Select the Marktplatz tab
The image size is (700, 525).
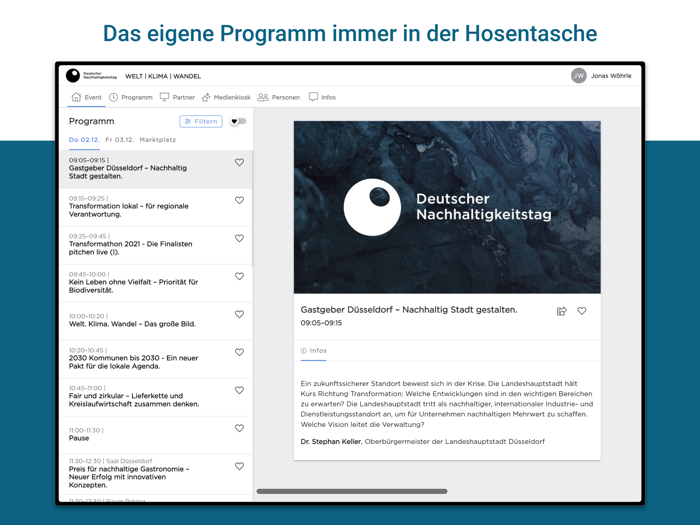point(158,140)
